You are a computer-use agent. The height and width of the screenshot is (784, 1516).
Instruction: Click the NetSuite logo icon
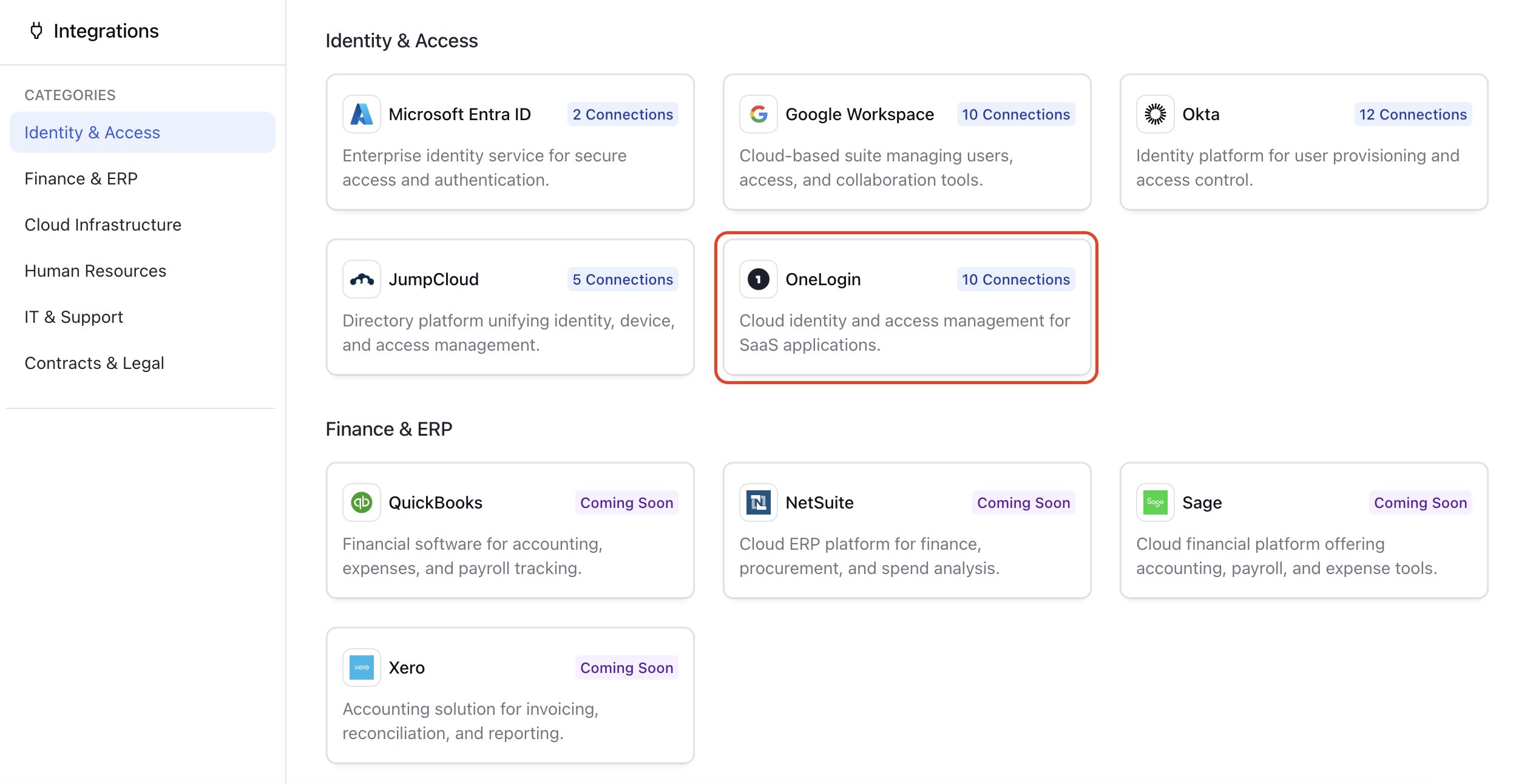[x=759, y=502]
